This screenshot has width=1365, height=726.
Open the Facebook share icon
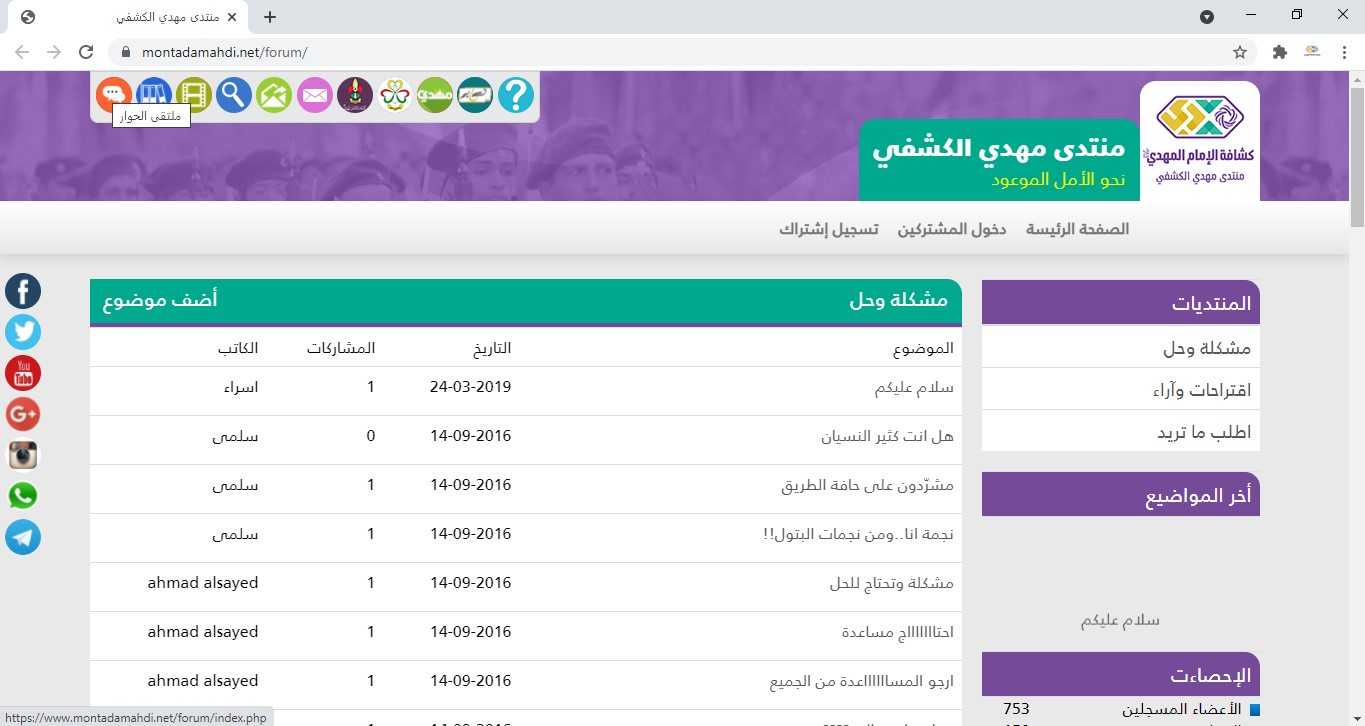23,291
